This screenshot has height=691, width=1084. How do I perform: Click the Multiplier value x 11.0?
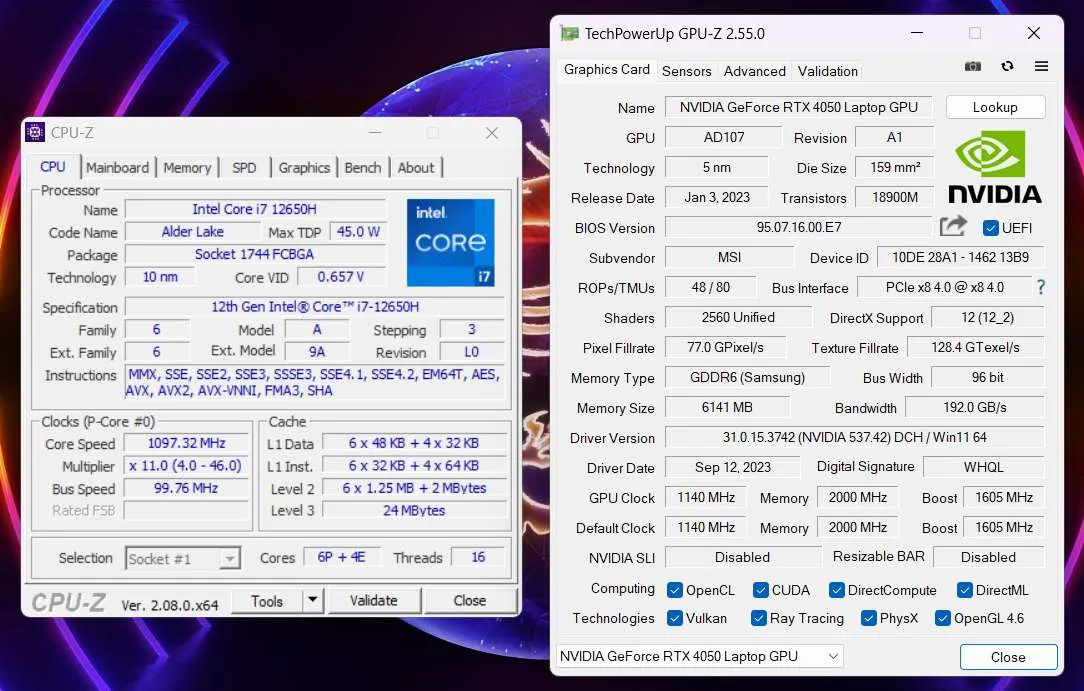186,466
